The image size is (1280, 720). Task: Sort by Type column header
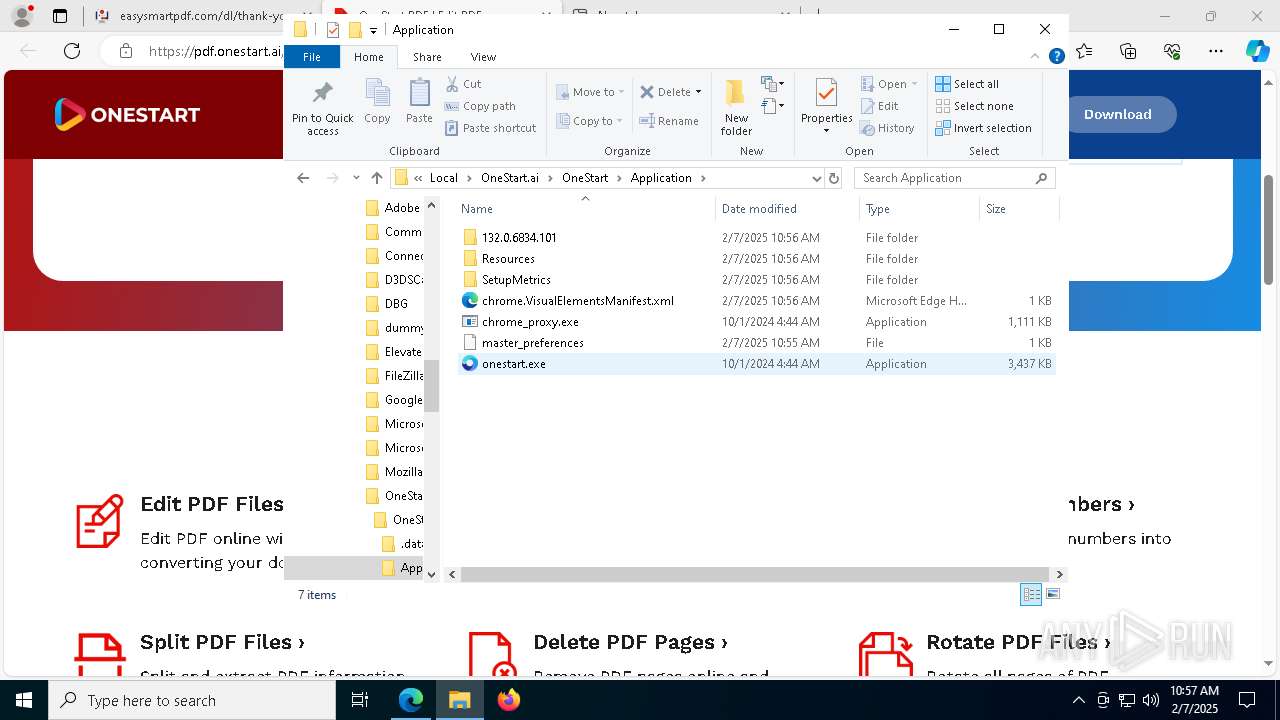pyautogui.click(x=918, y=209)
